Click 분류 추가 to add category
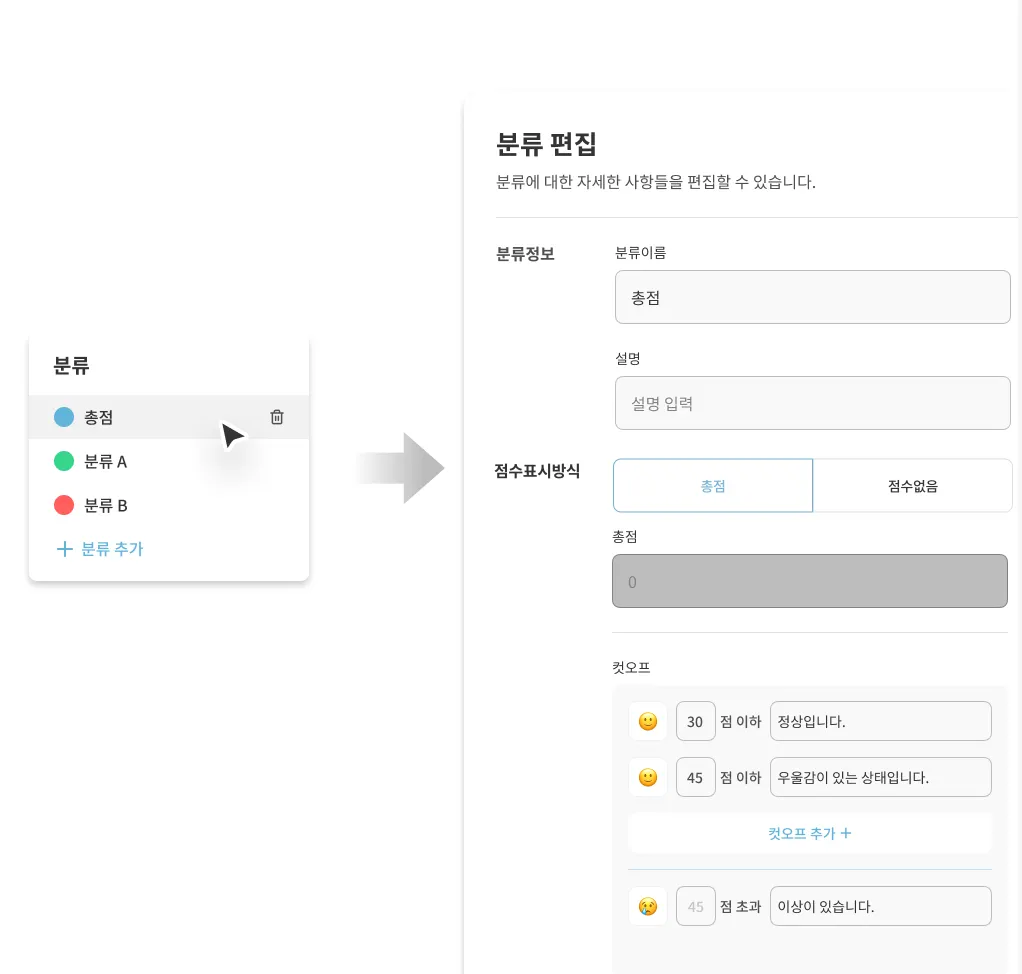Viewport: 1022px width, 974px height. (111, 549)
